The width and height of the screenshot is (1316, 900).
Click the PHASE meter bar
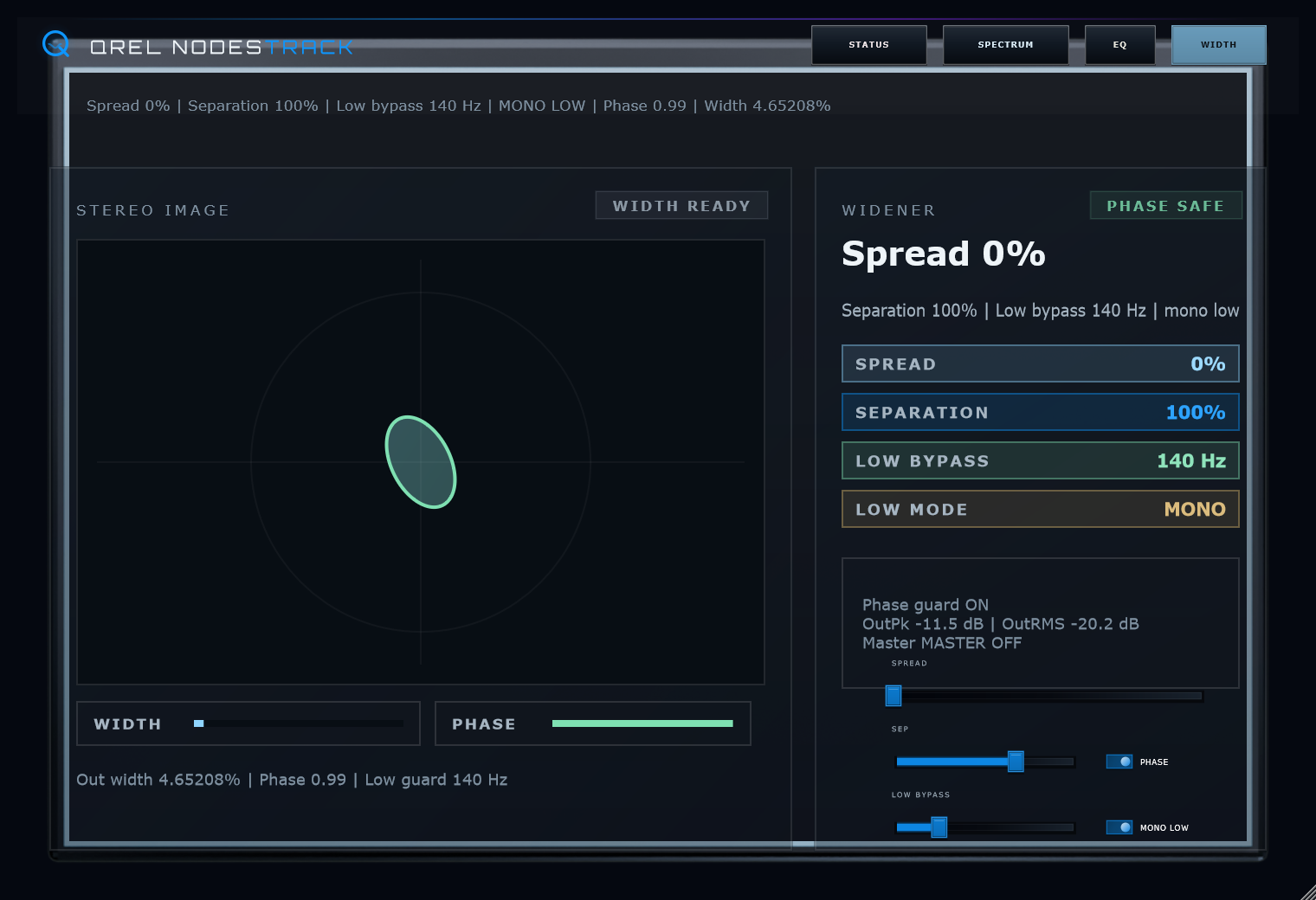tap(642, 723)
